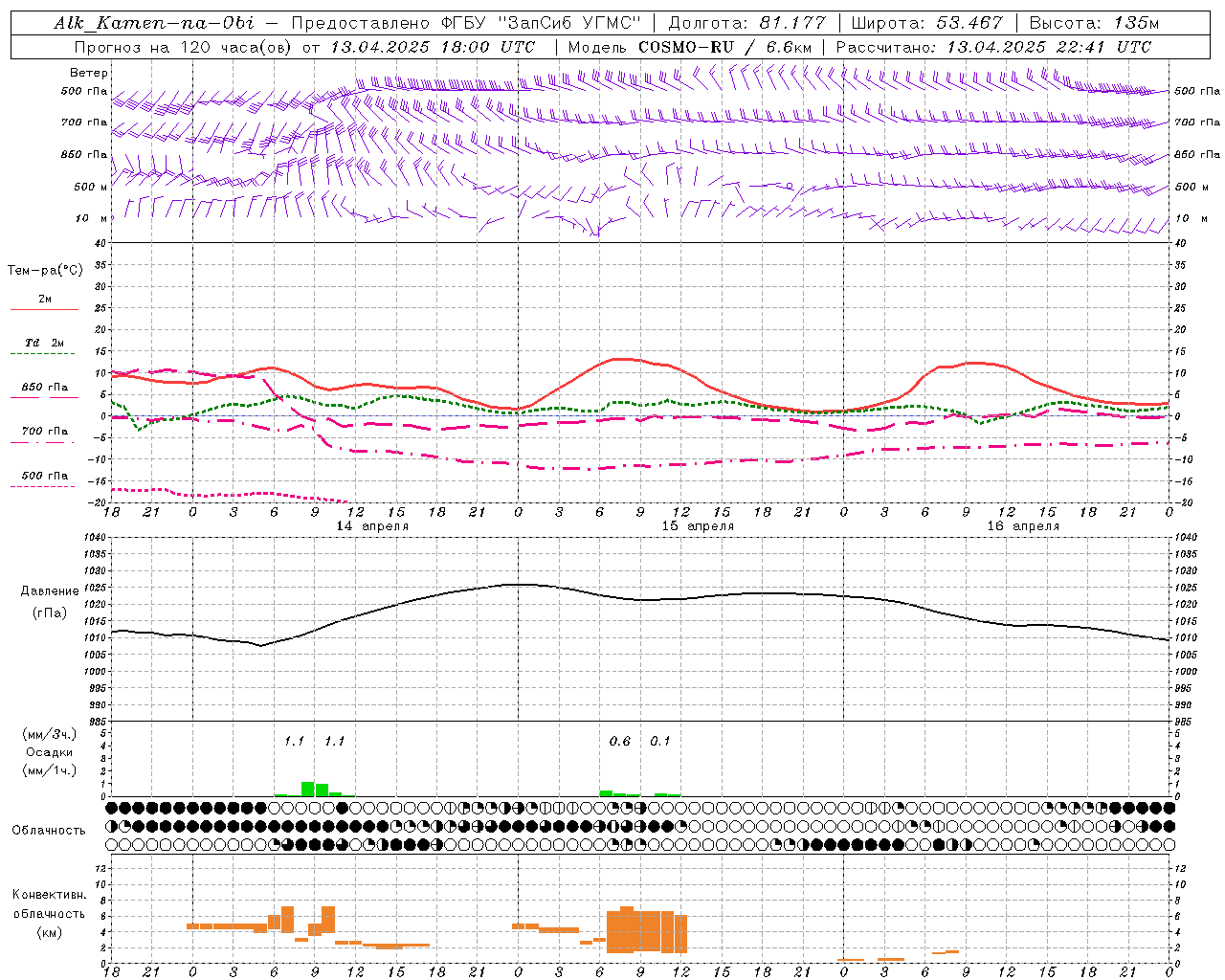1225x980 pixels.
Task: Click the Тем-ра(°C) axis title
Action: (x=46, y=271)
